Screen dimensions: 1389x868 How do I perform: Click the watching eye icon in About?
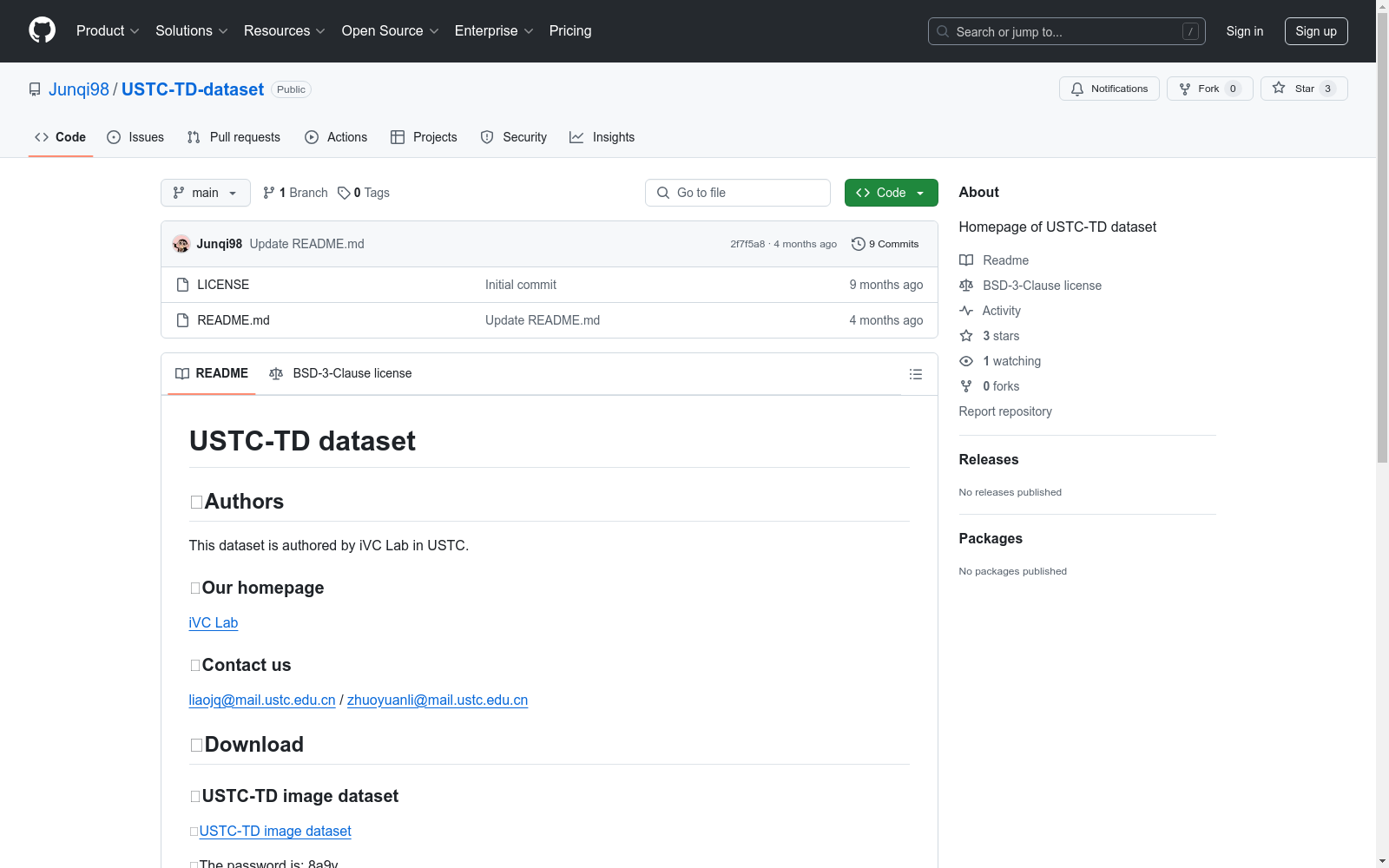click(x=965, y=361)
